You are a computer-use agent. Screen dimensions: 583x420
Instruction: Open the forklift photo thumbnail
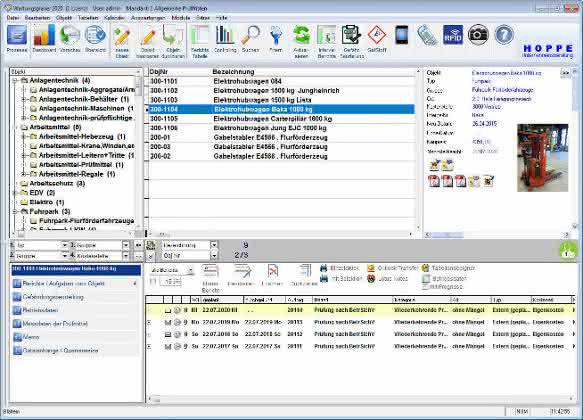(542, 158)
